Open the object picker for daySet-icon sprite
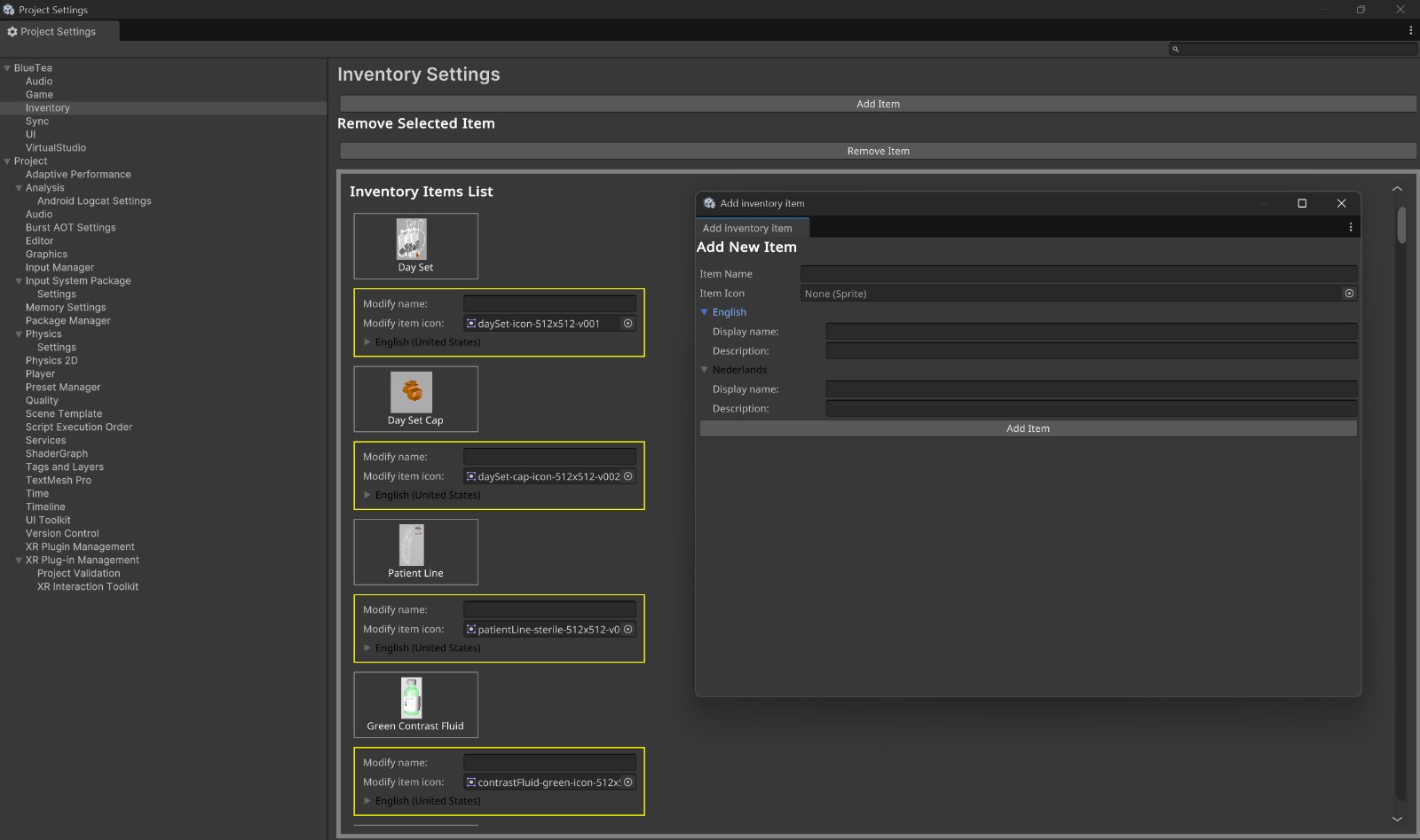Screen dimensions: 1420x840 click(628, 324)
